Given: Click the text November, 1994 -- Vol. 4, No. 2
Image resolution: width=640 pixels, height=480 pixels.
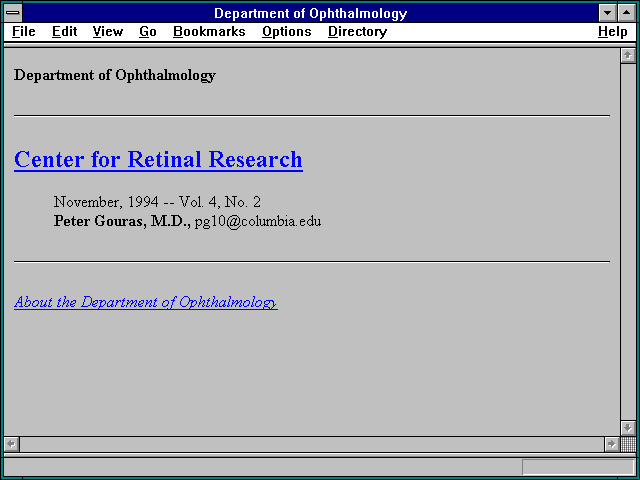Looking at the screenshot, I should [x=157, y=202].
